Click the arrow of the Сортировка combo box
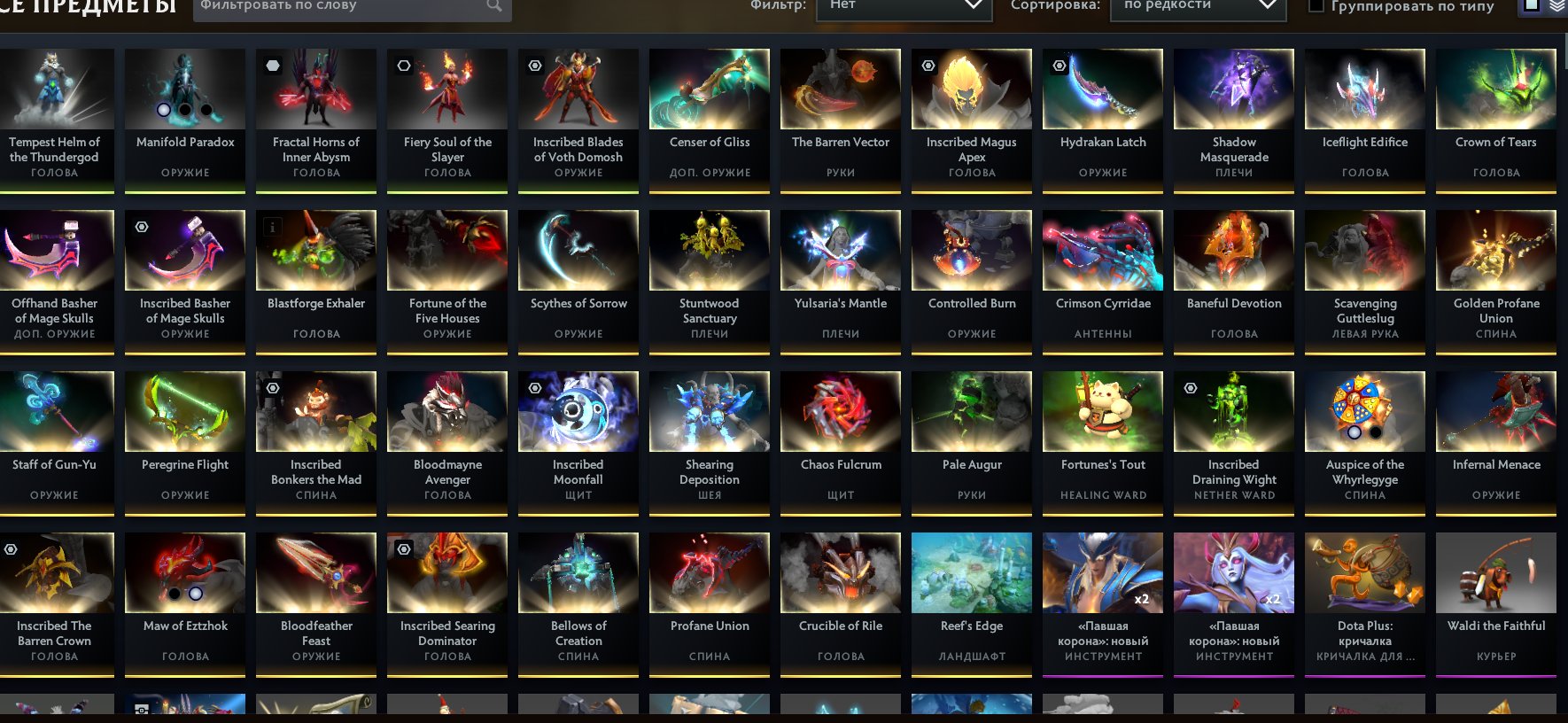This screenshot has height=723, width=1568. (x=1268, y=5)
